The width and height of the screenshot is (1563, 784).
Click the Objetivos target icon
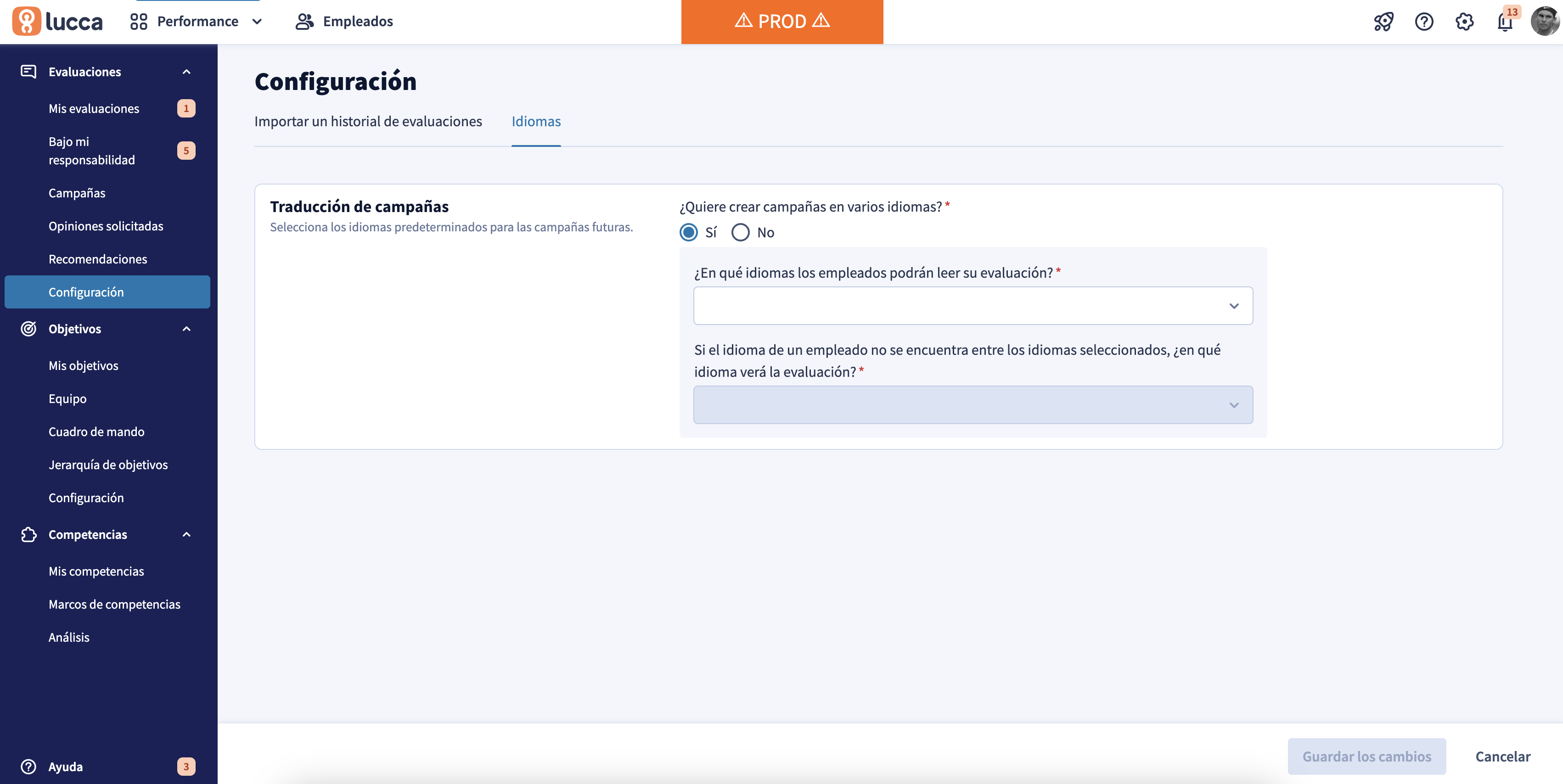point(28,329)
